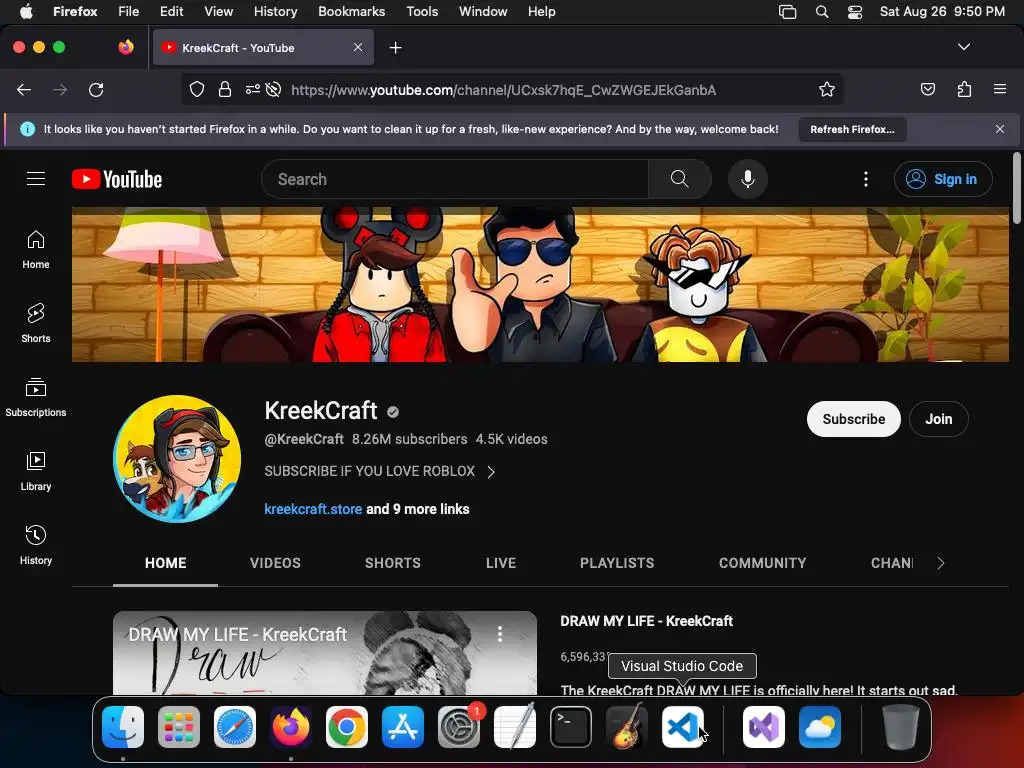This screenshot has height=768, width=1024.
Task: Bookmark this page with the star
Action: pos(827,90)
